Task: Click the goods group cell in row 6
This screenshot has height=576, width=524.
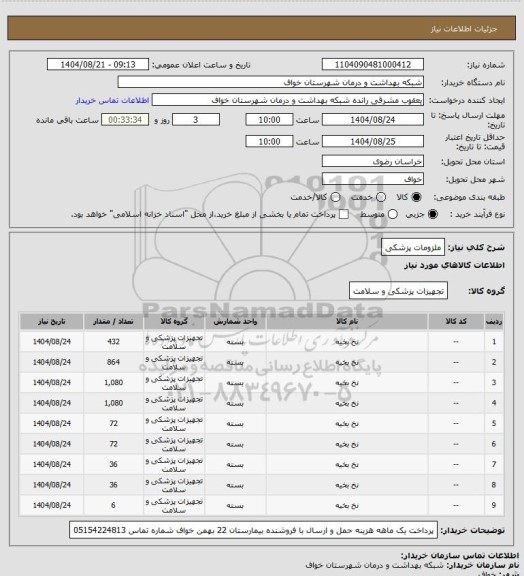Action: pyautogui.click(x=174, y=444)
